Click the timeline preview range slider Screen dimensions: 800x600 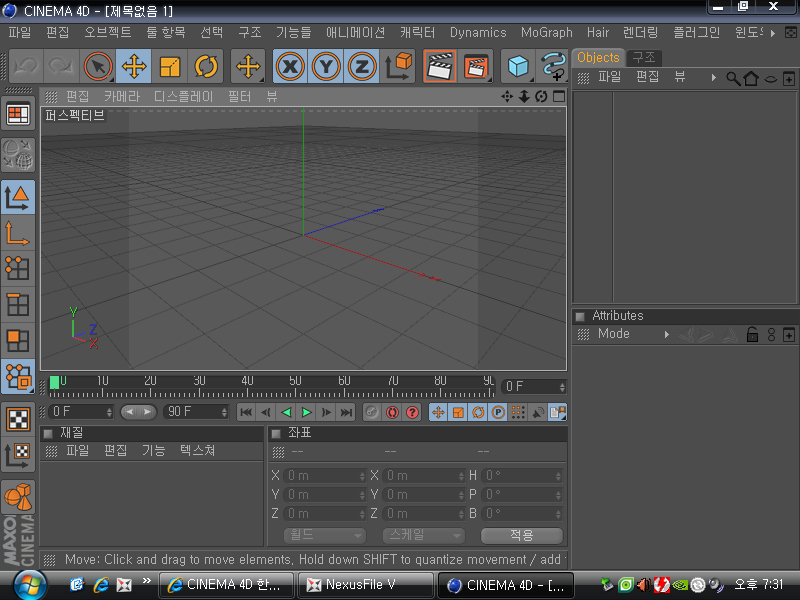click(138, 412)
